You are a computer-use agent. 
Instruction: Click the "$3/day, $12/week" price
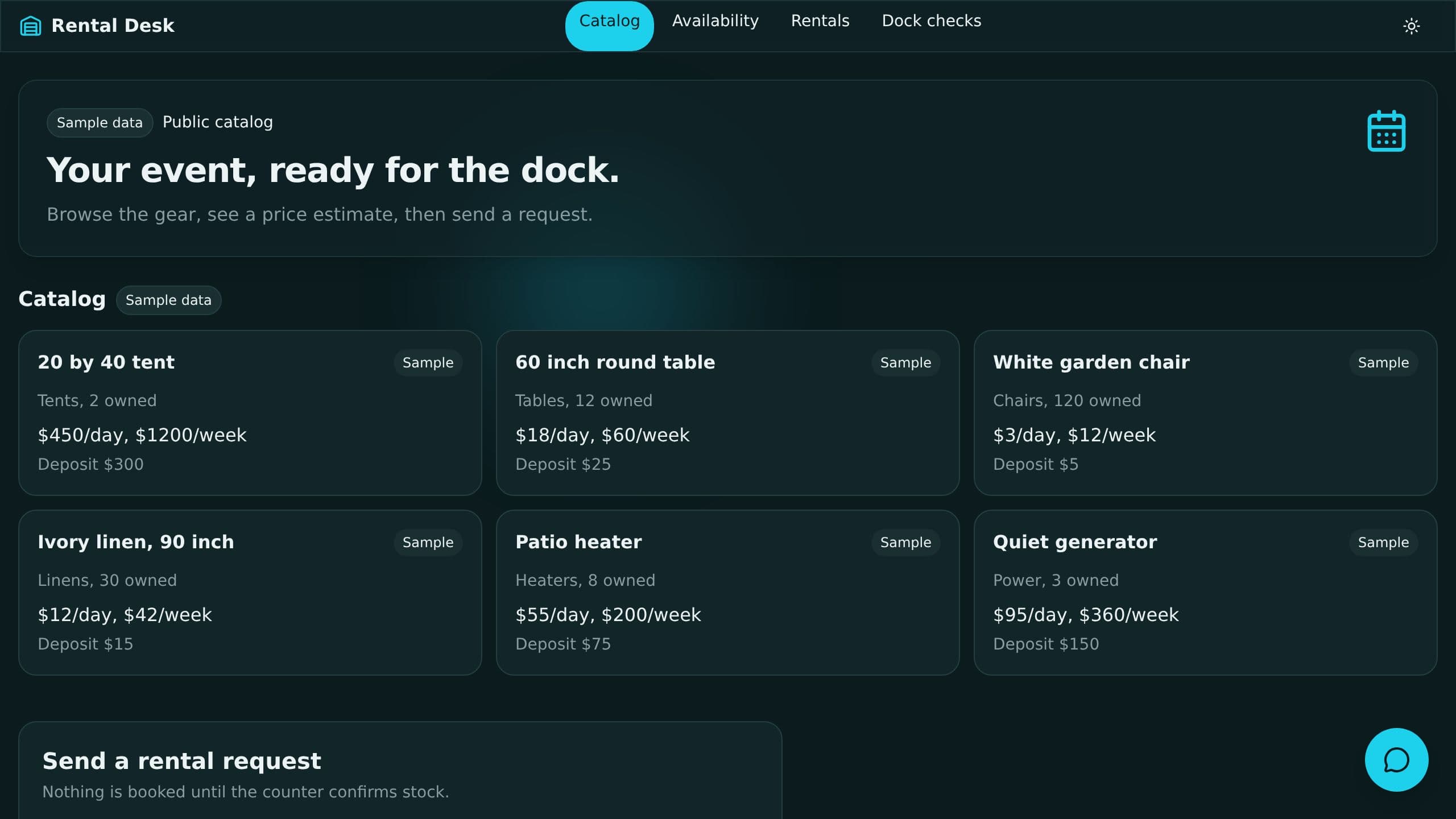coord(1074,435)
